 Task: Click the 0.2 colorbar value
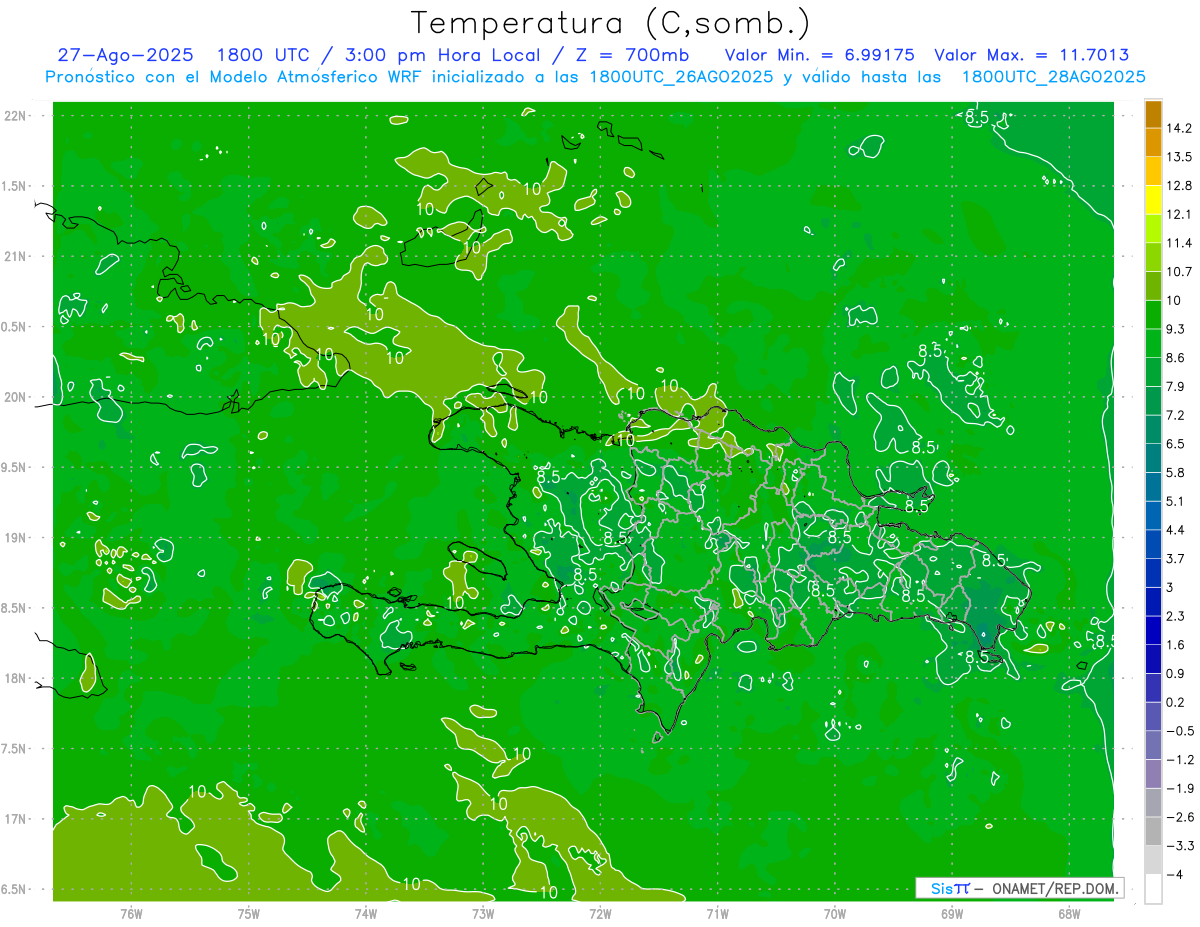[1176, 702]
